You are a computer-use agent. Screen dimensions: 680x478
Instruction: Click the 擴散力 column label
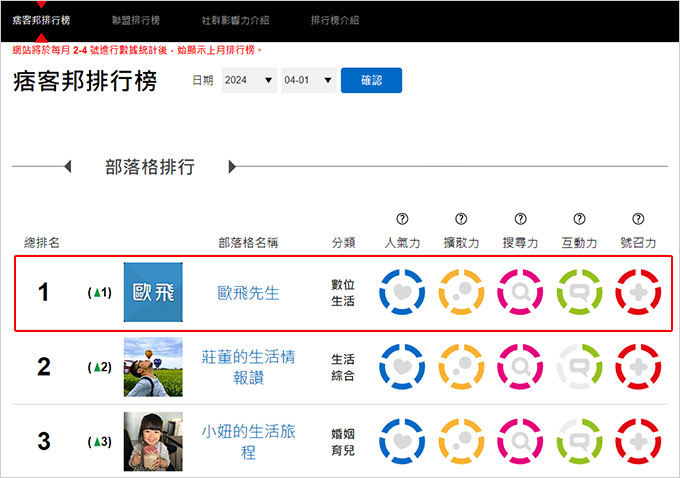coord(461,242)
